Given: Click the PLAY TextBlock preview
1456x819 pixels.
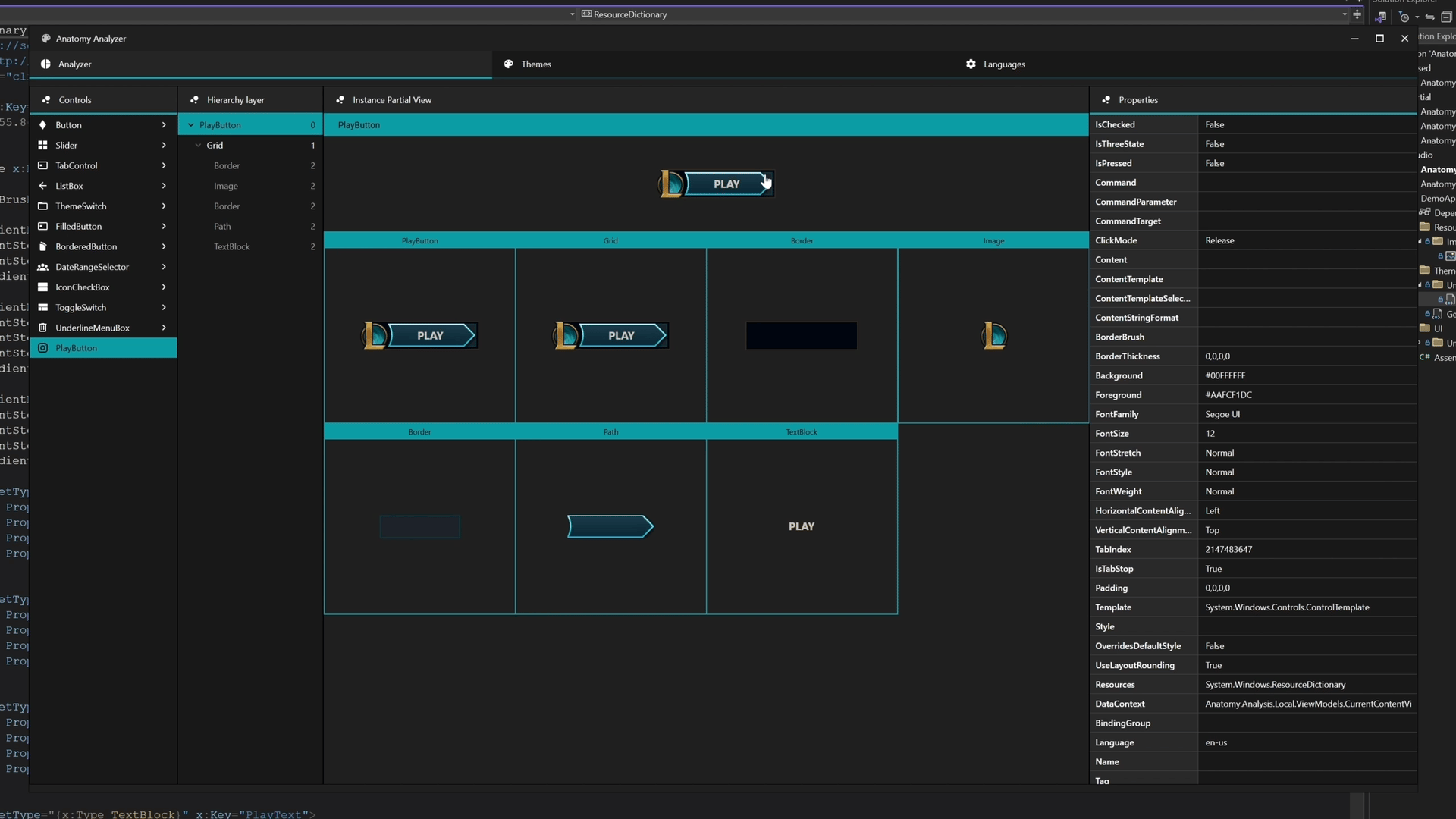Looking at the screenshot, I should (802, 526).
